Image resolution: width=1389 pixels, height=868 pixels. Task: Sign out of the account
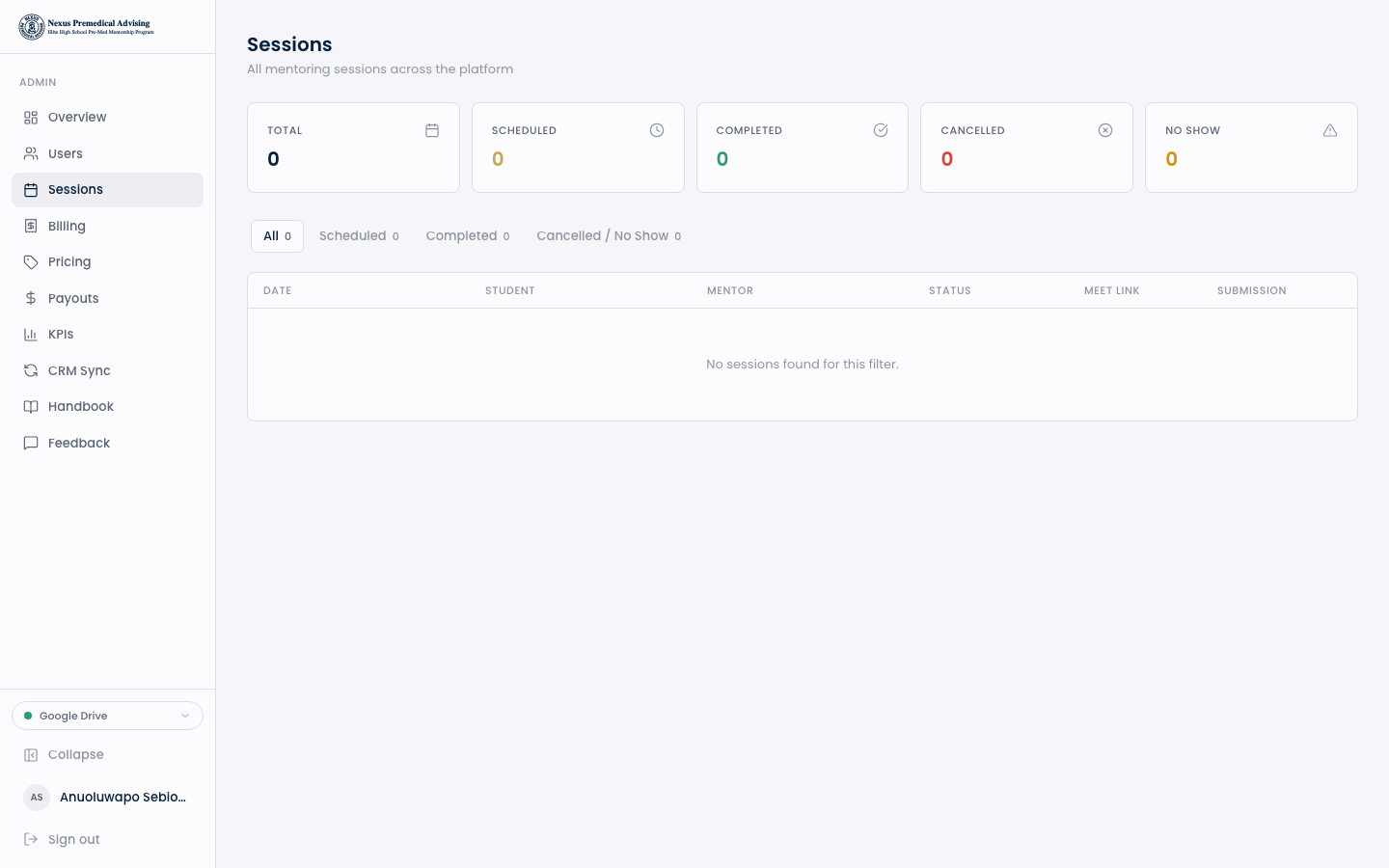click(x=73, y=839)
